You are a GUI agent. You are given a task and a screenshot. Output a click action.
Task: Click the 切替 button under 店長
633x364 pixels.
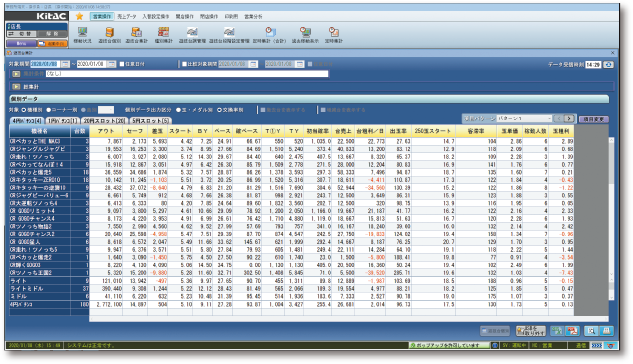click(x=21, y=34)
